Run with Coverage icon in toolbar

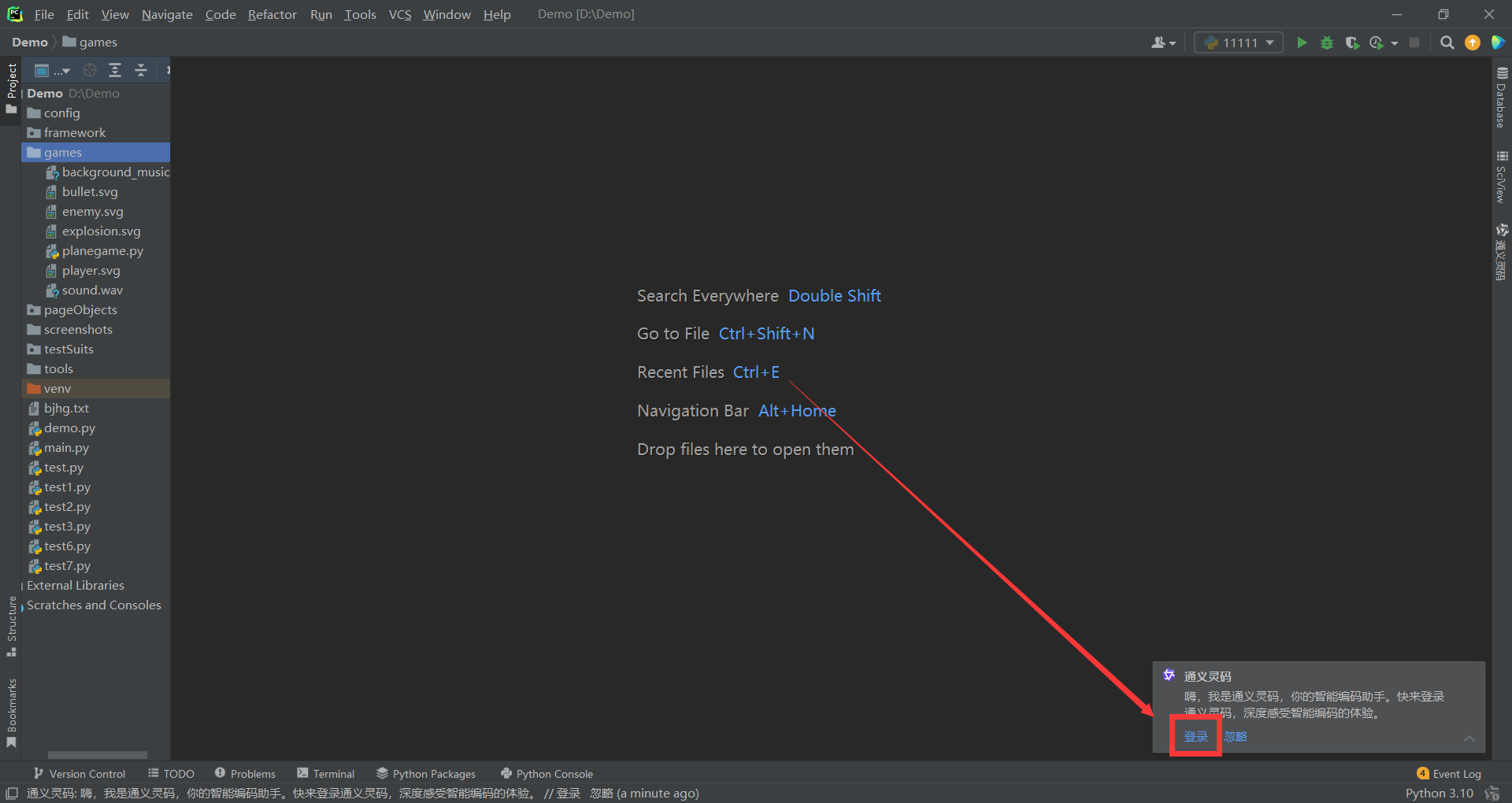tap(1352, 43)
